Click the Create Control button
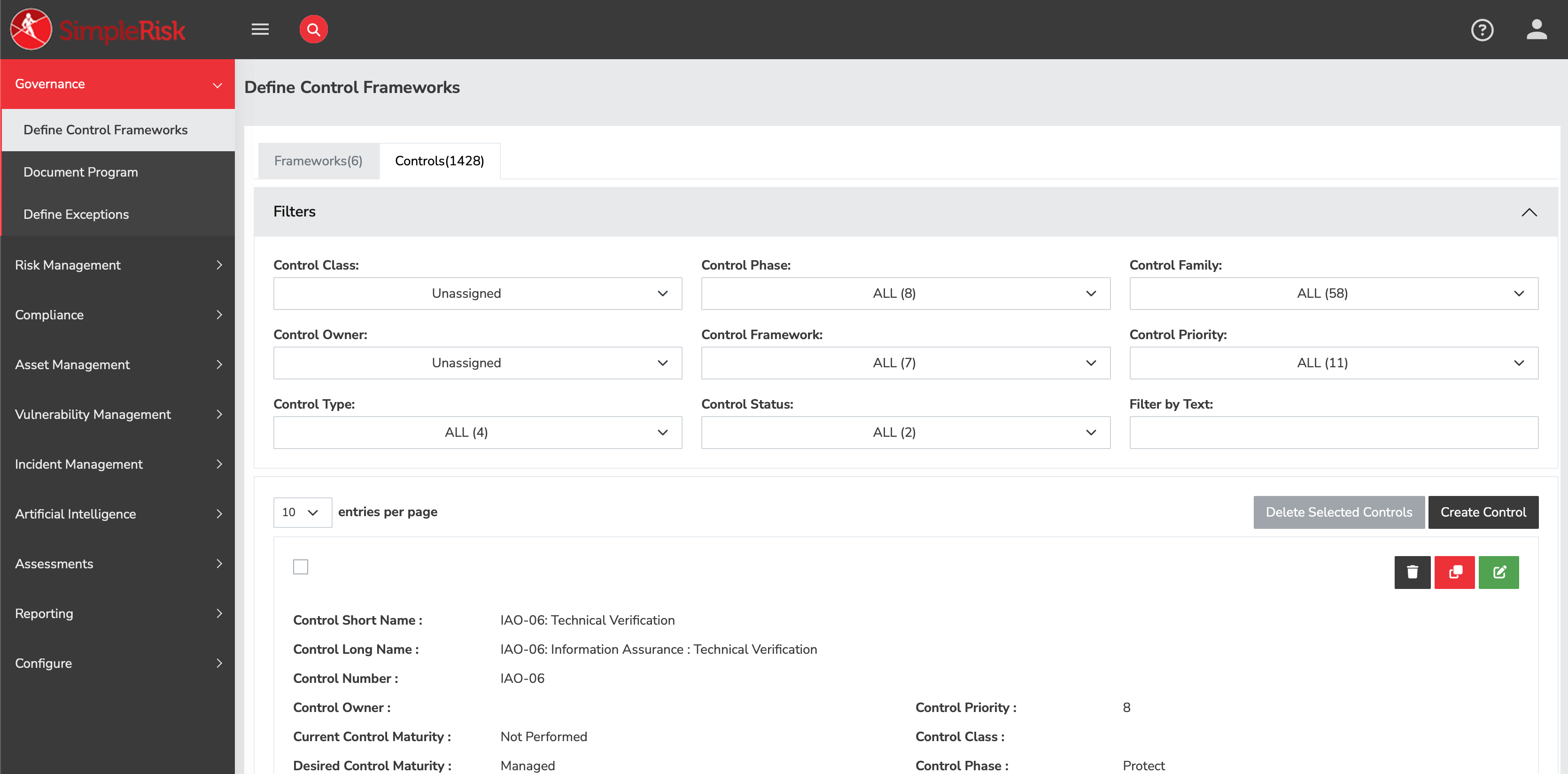1568x774 pixels. [x=1483, y=512]
